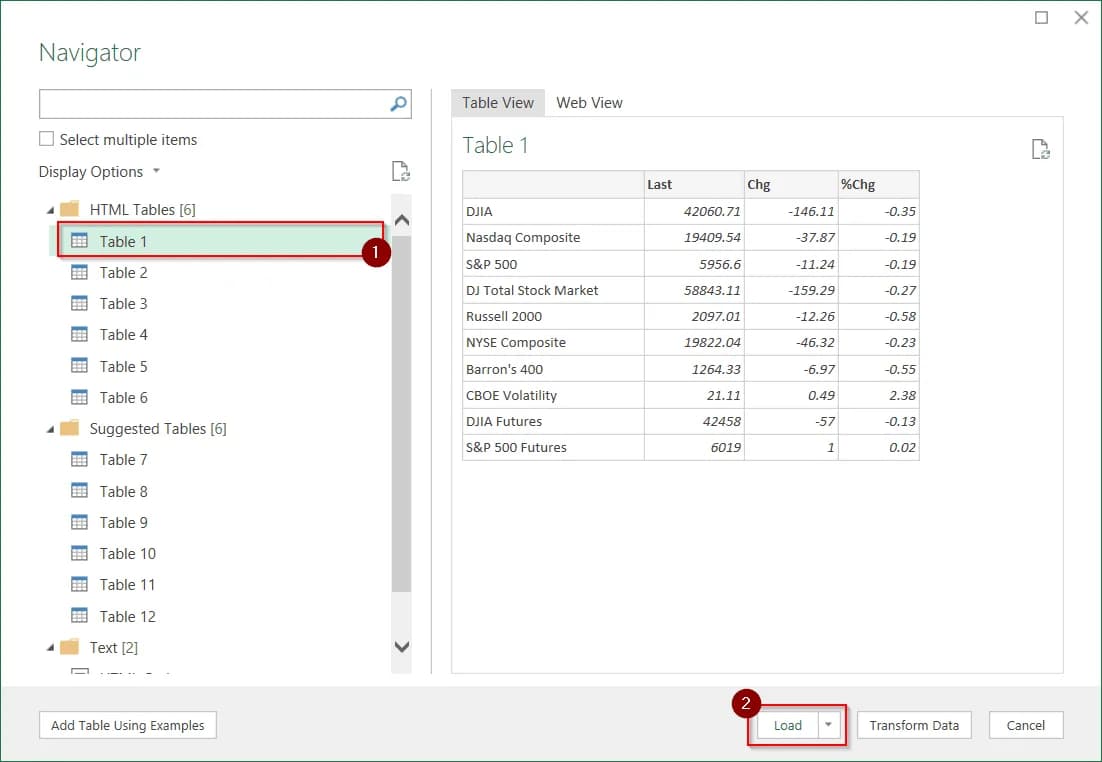Click the 19409.54 value cell
The height and width of the screenshot is (762, 1102).
(694, 238)
